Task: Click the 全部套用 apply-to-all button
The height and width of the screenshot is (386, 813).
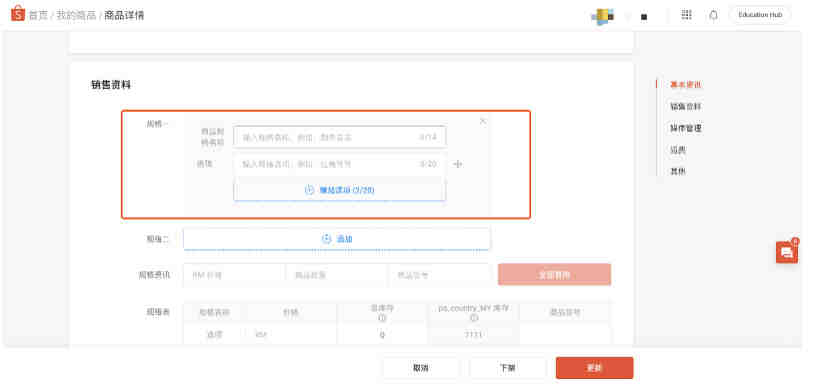Action: tap(554, 275)
